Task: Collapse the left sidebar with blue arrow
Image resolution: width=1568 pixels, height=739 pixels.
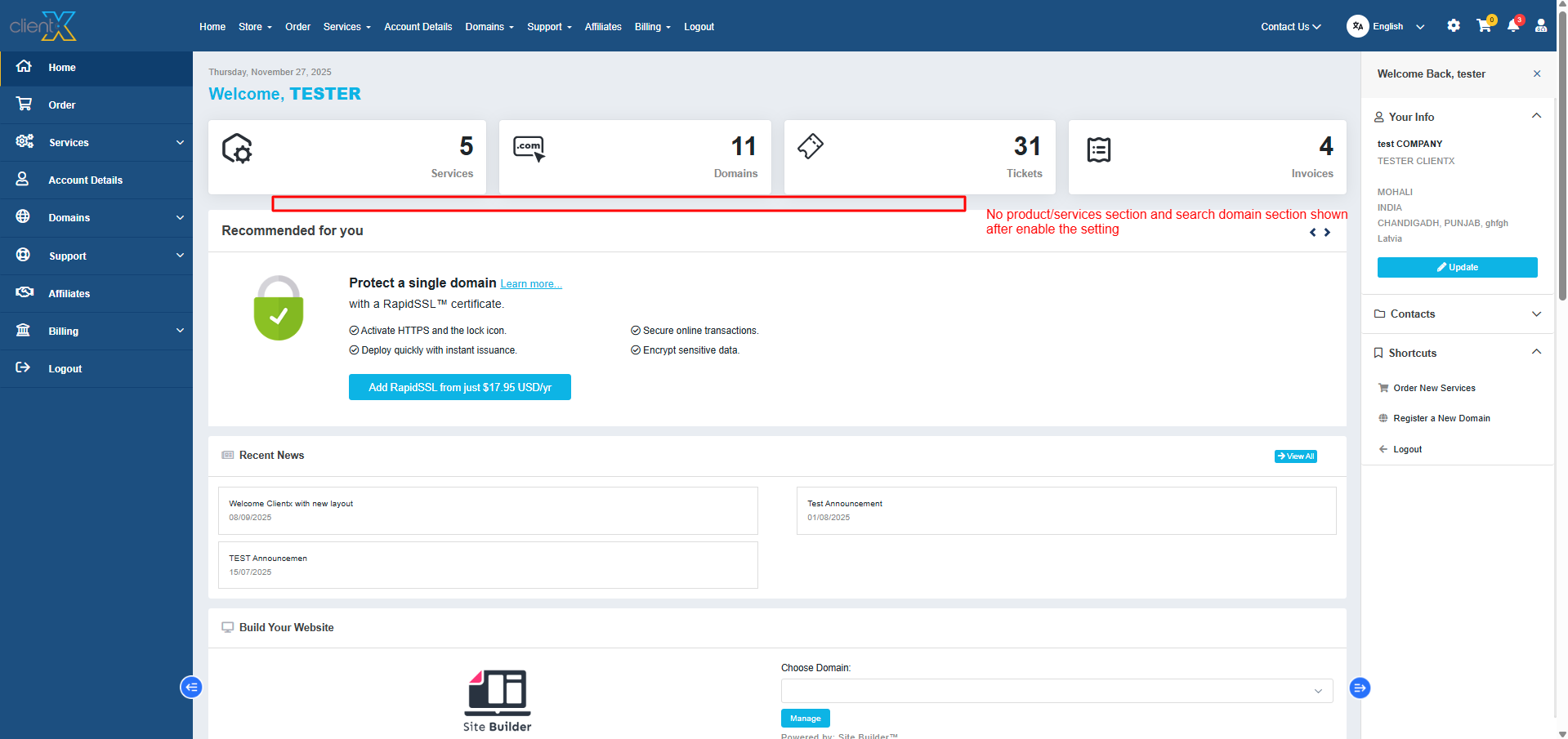Action: click(191, 687)
